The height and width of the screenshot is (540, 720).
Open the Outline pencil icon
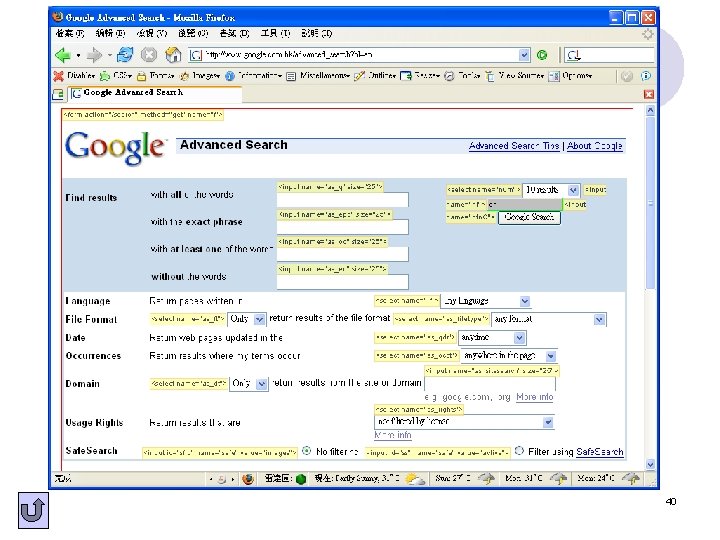[360, 76]
